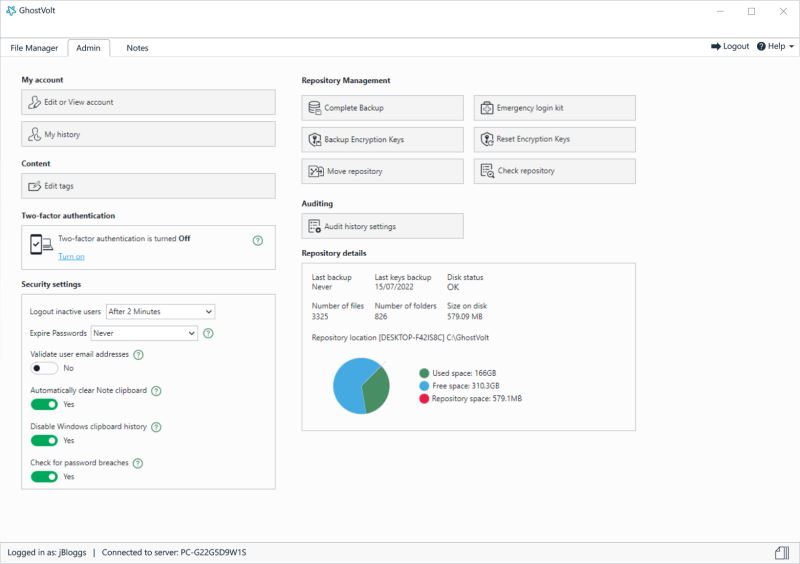This screenshot has width=800, height=564.
Task: Click the green Used space legend dot
Action: 424,373
